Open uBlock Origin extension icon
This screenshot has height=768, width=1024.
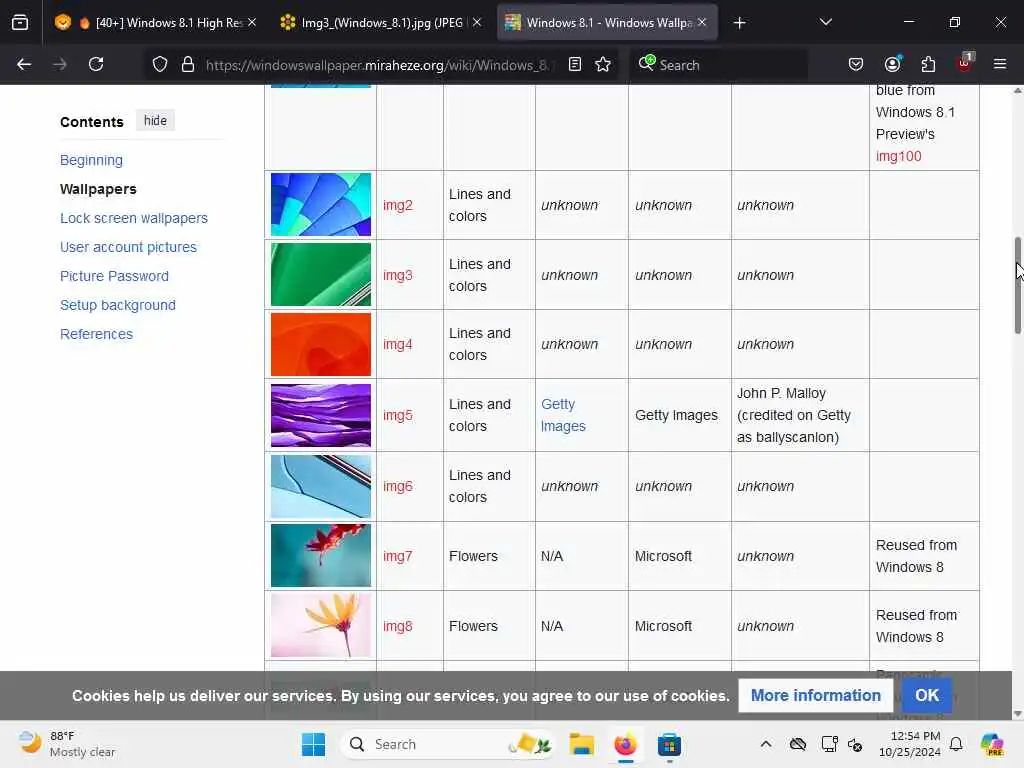point(965,63)
